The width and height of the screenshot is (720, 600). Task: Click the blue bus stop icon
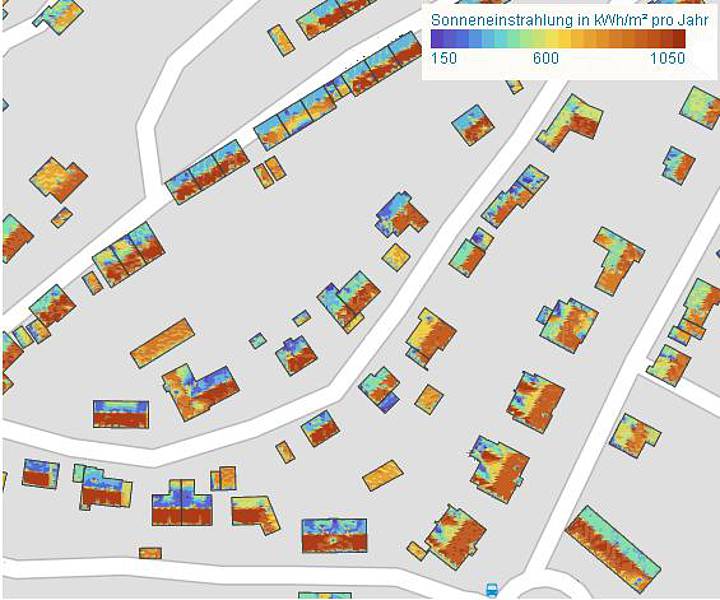click(x=490, y=590)
